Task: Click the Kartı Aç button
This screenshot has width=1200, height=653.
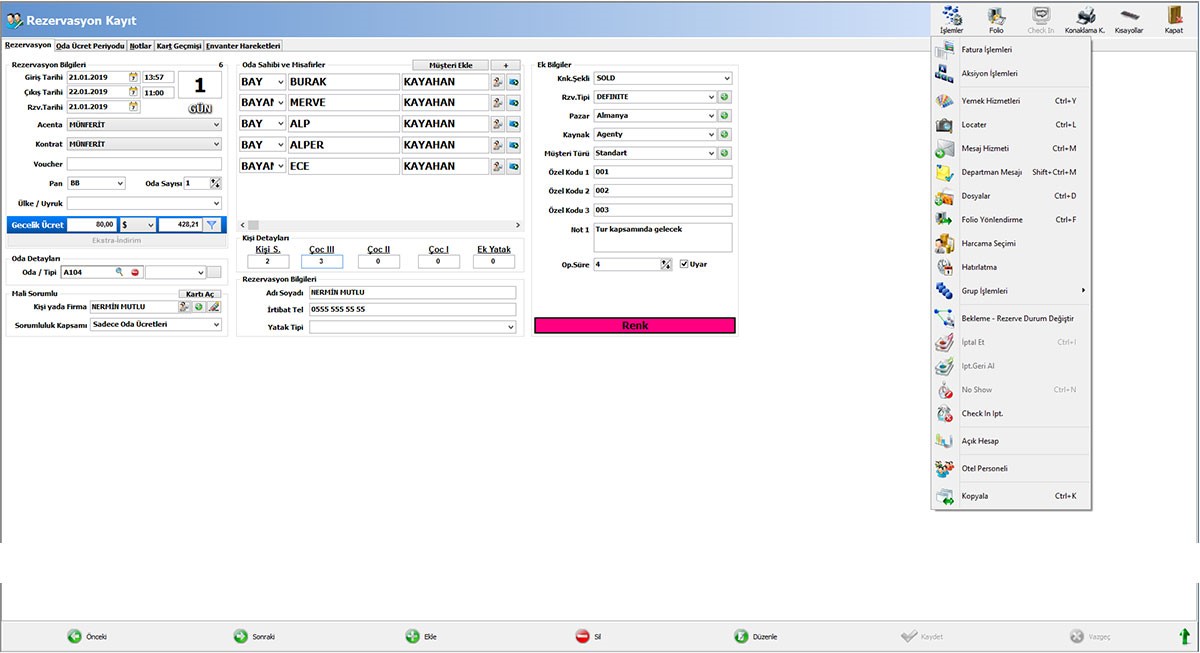Action: point(198,294)
